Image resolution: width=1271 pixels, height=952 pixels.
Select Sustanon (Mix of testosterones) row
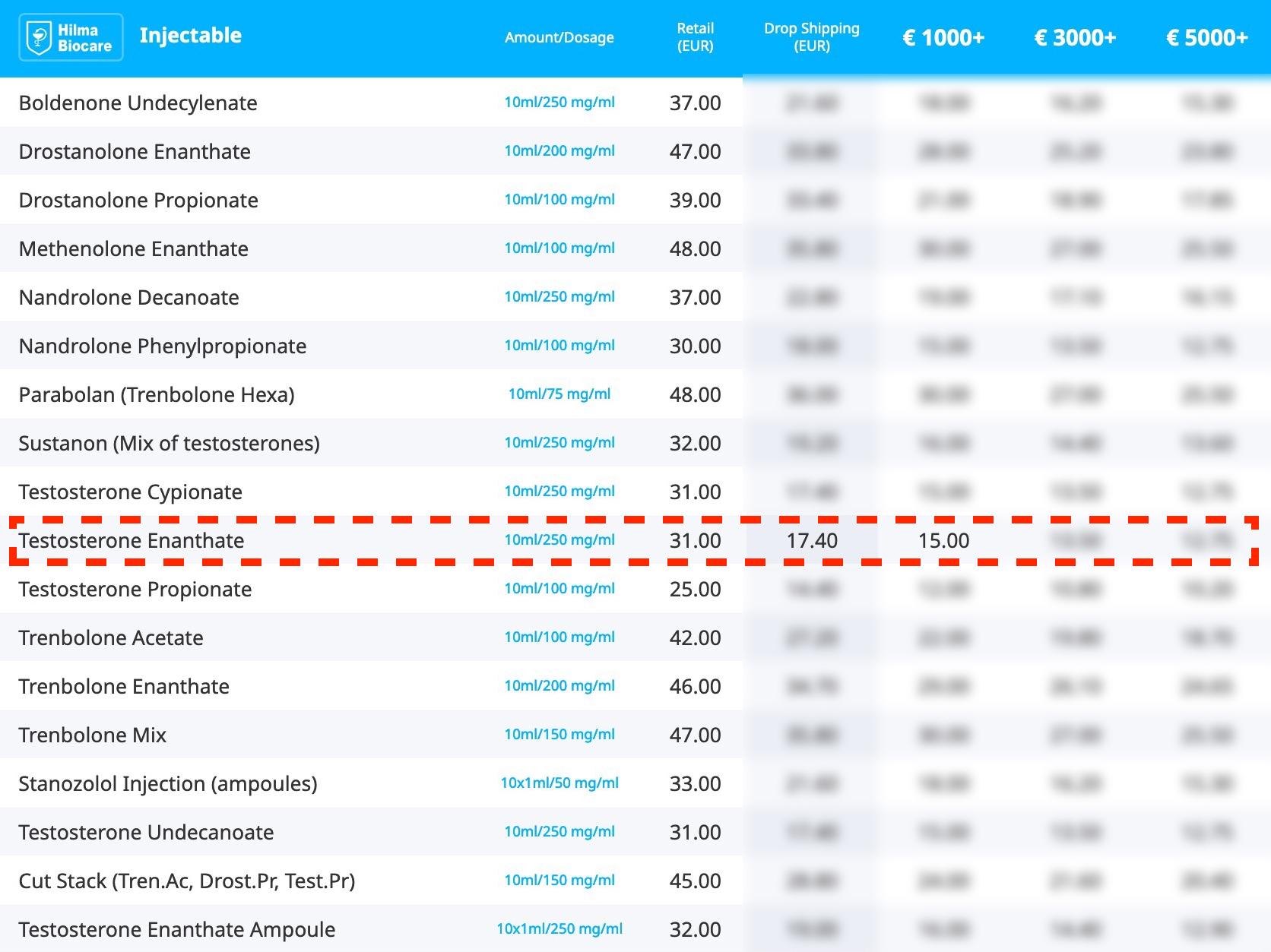tap(169, 443)
